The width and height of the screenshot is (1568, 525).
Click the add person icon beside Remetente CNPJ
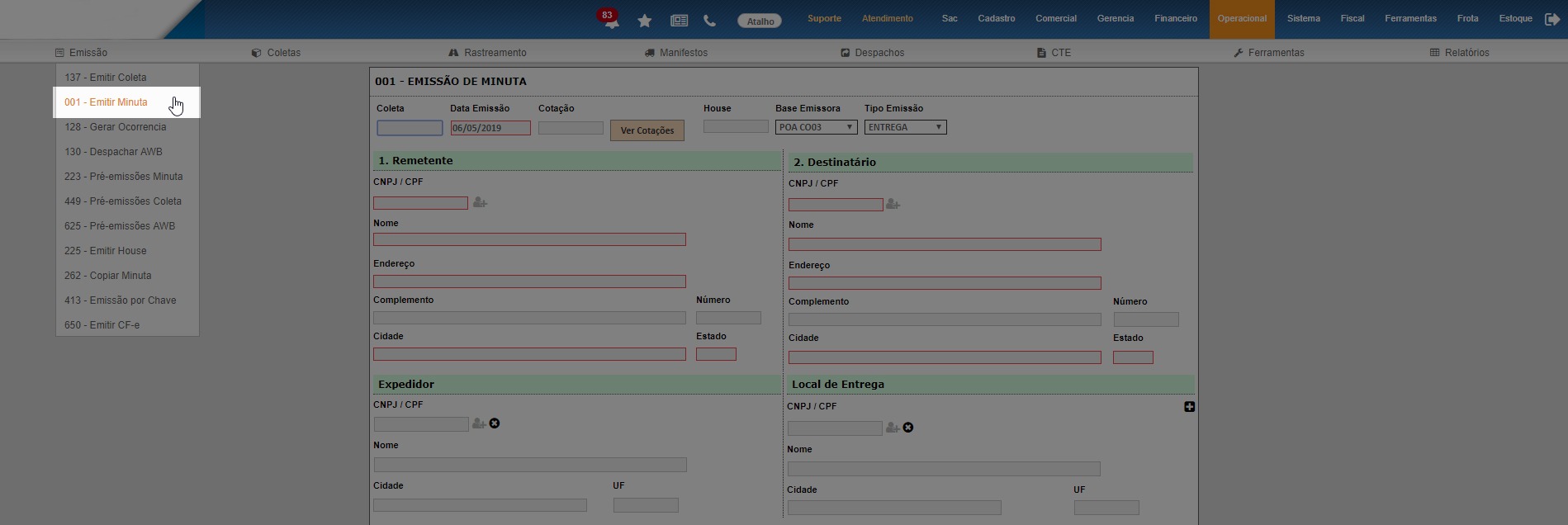click(x=480, y=202)
